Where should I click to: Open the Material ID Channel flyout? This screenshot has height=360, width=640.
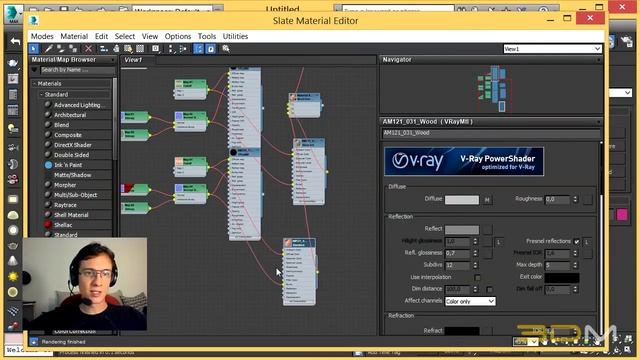coord(156,49)
